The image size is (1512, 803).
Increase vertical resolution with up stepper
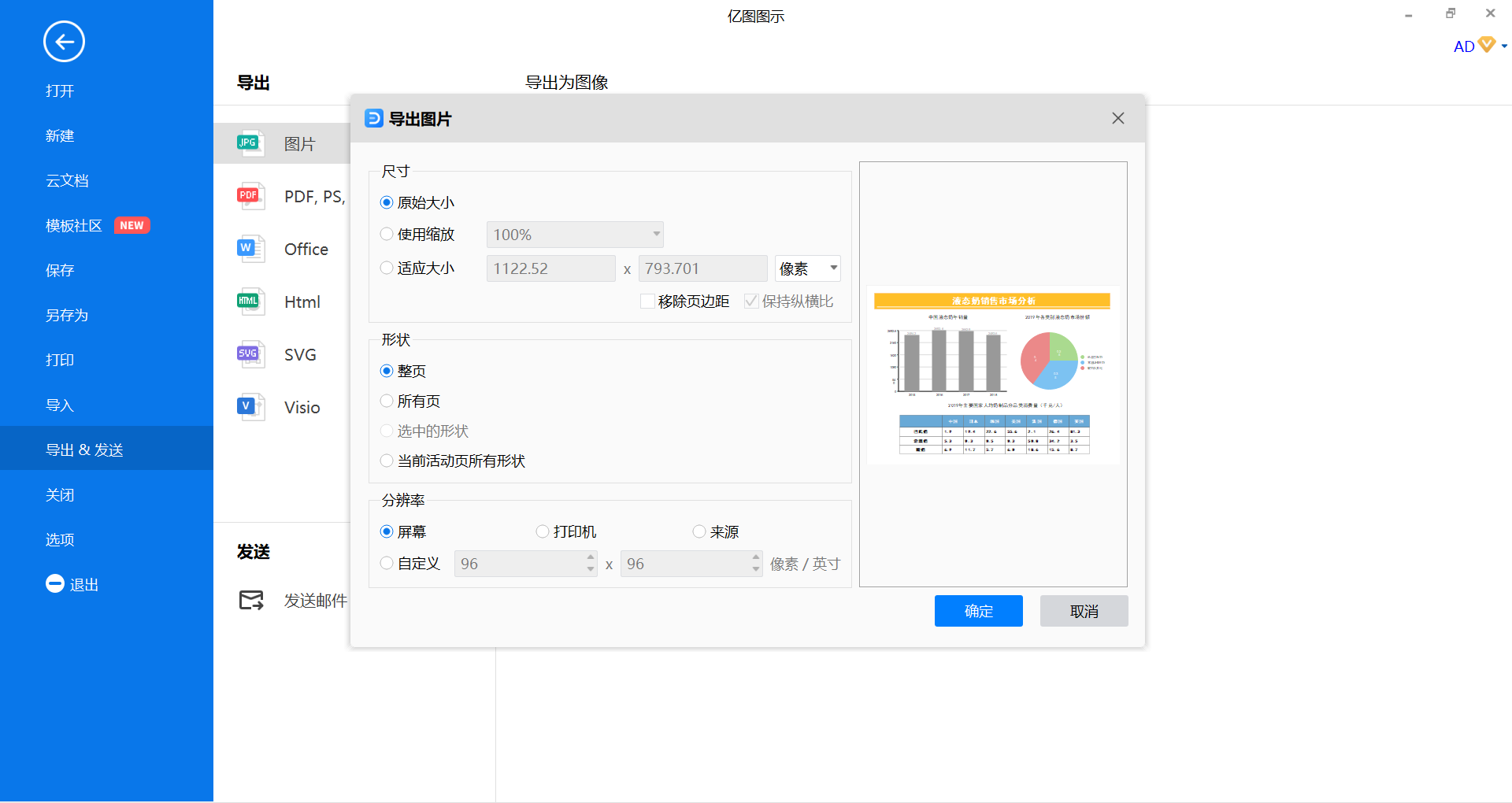click(756, 557)
